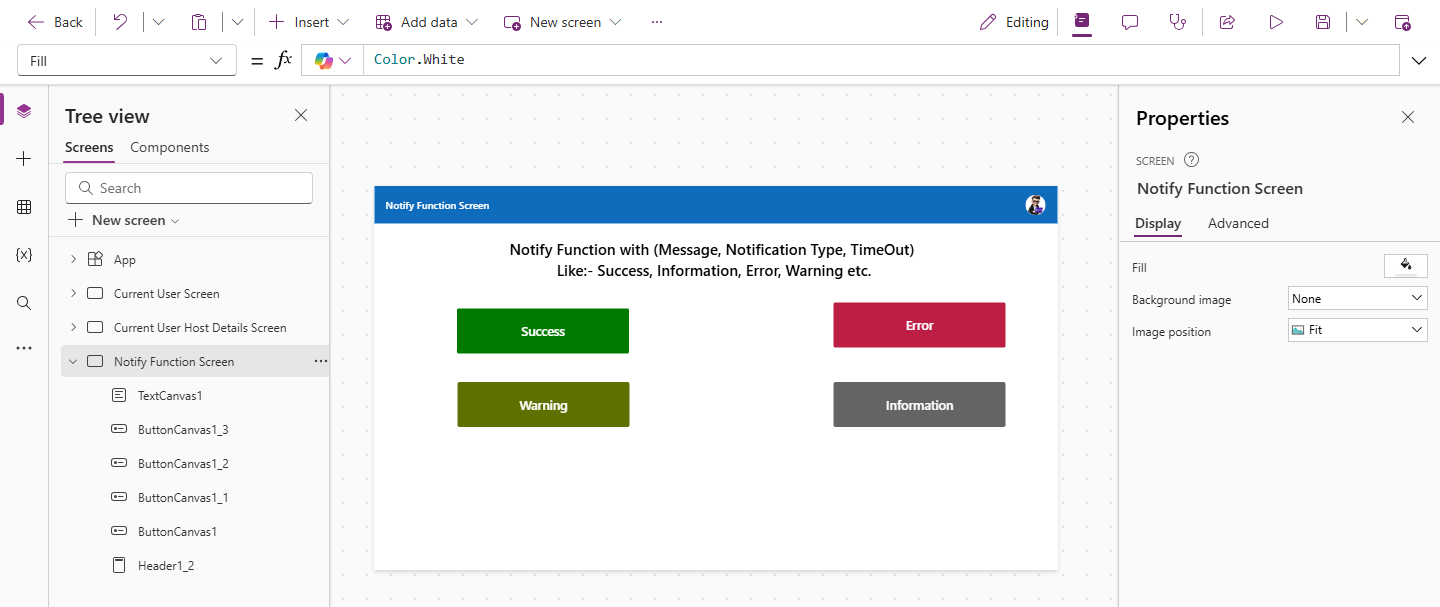This screenshot has width=1440, height=607.
Task: Open the Fill color picker swatch
Action: coord(1406,266)
